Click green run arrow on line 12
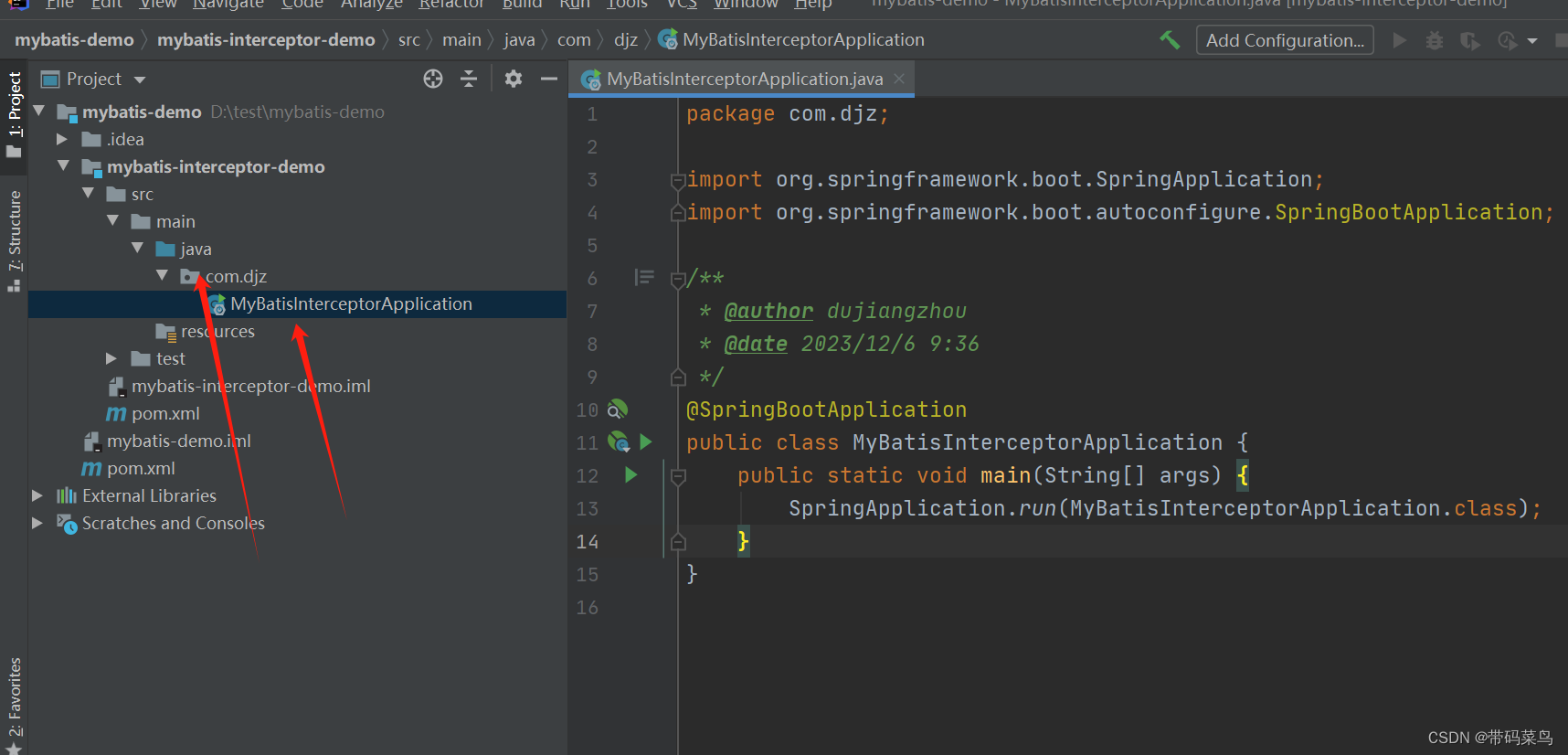The width and height of the screenshot is (1568, 755). pos(630,474)
